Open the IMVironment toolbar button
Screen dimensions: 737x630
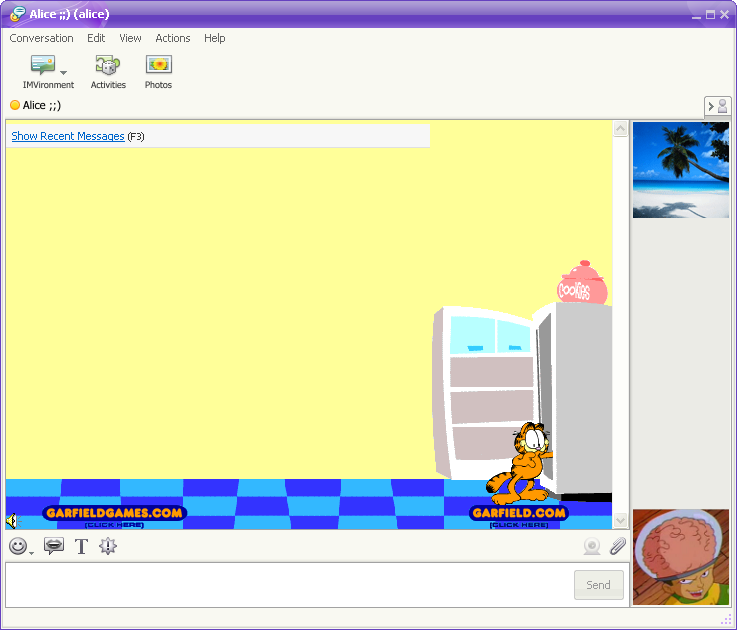tap(43, 66)
